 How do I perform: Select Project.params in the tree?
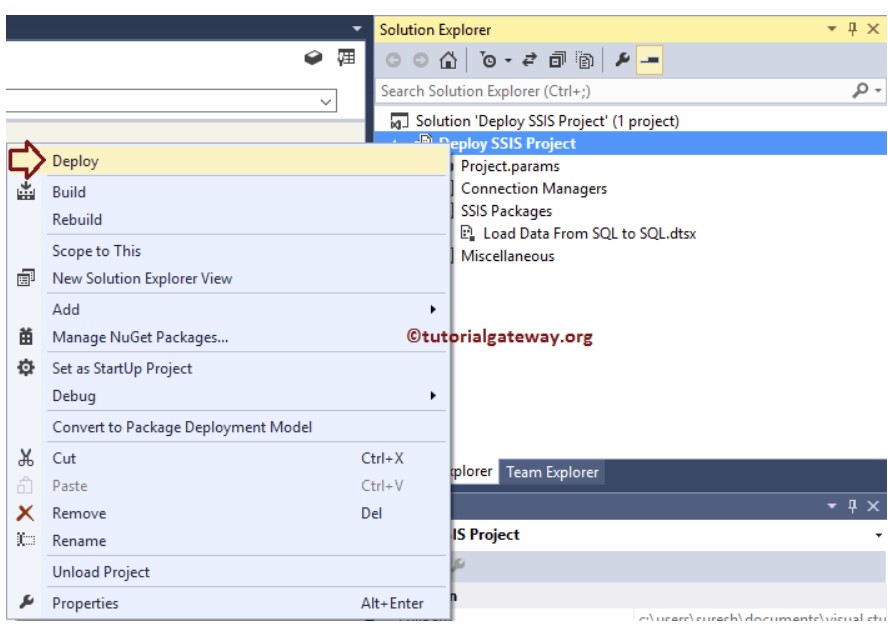[510, 166]
